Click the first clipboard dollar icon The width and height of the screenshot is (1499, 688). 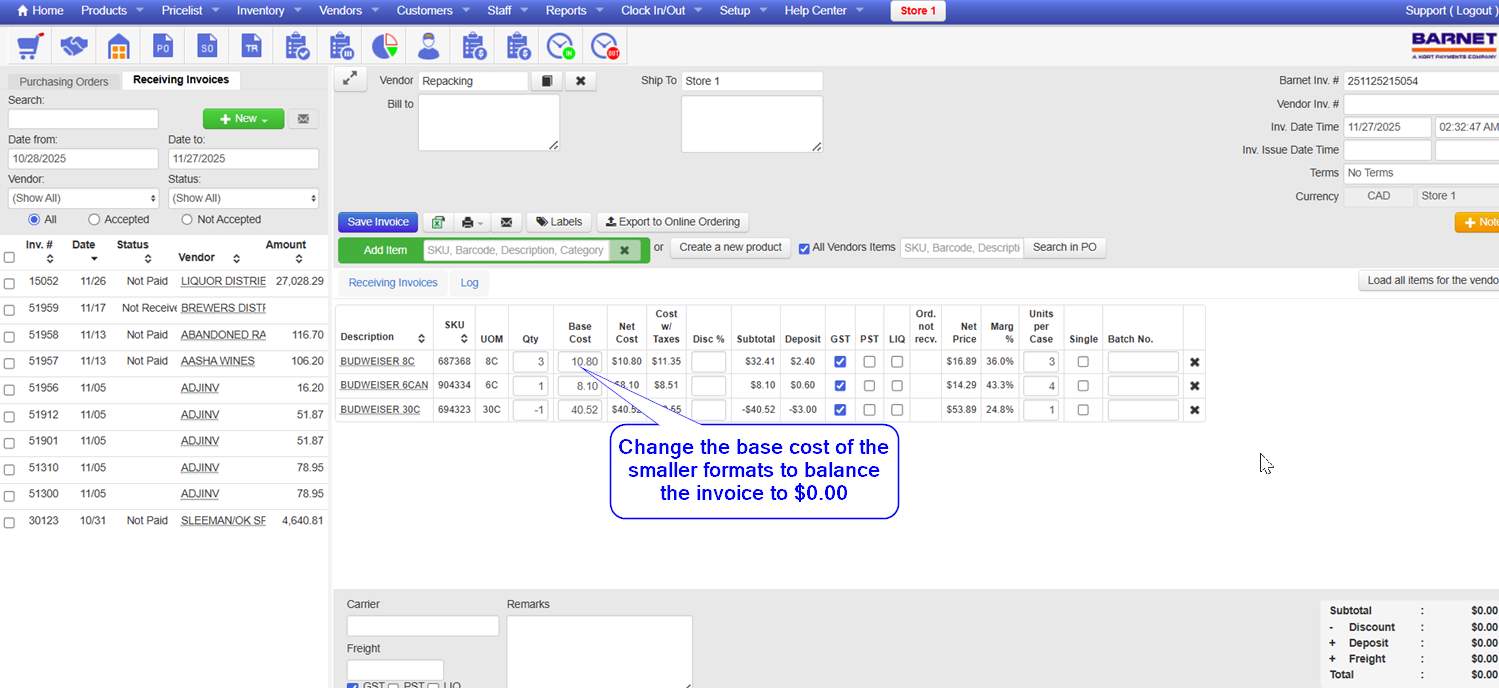[473, 46]
